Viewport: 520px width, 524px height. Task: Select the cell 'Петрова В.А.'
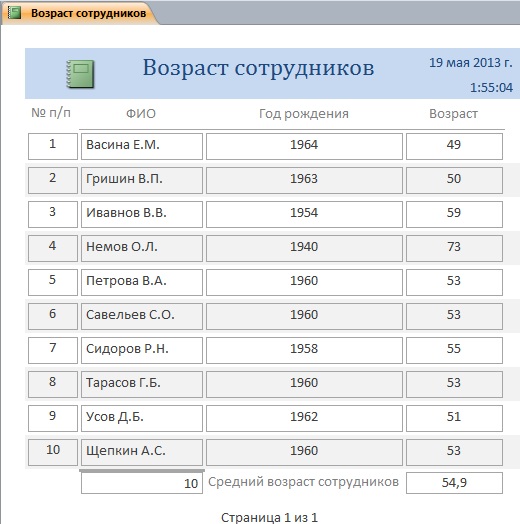tap(142, 282)
